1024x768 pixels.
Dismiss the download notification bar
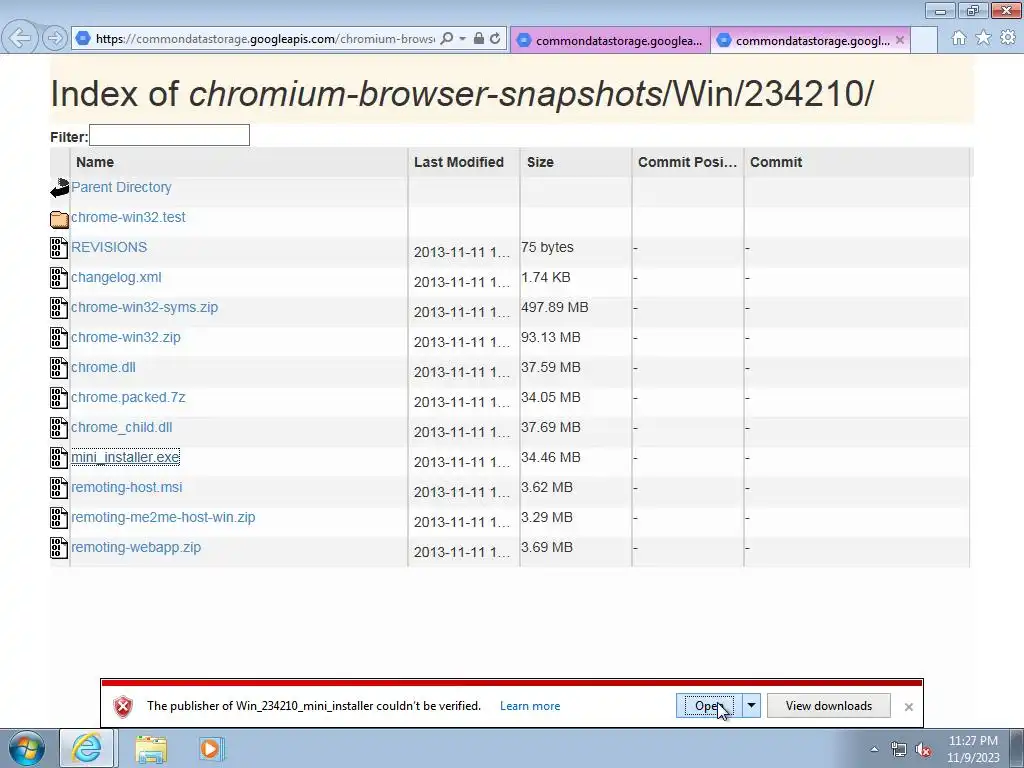(x=908, y=707)
